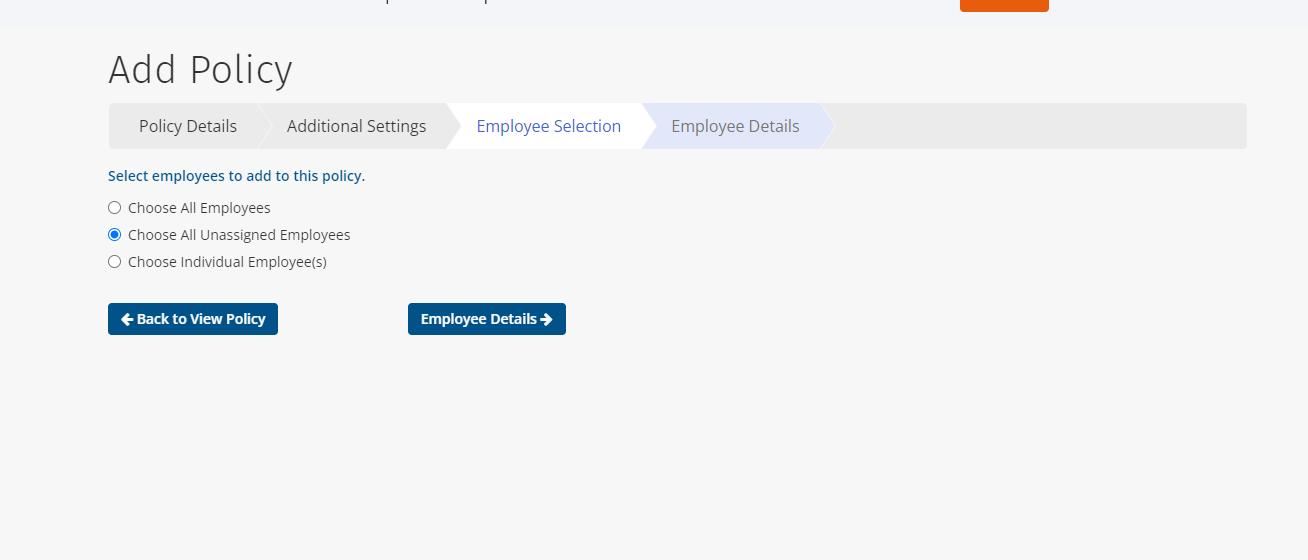
Task: Switch to the Additional Settings step
Action: [x=356, y=126]
